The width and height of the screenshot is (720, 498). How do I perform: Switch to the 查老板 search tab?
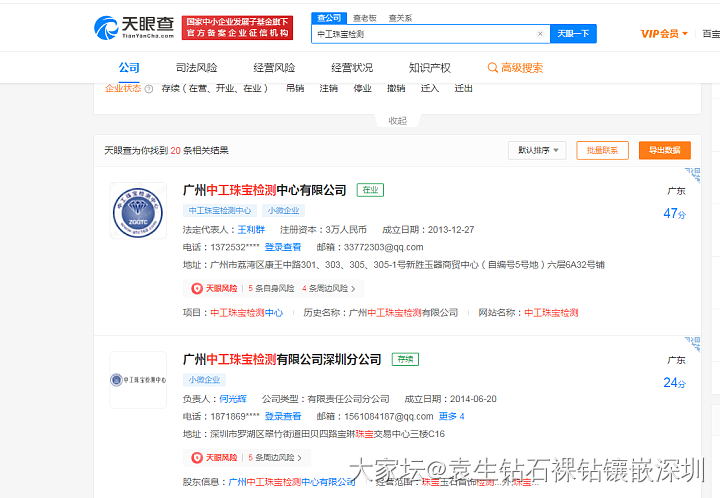click(x=364, y=18)
